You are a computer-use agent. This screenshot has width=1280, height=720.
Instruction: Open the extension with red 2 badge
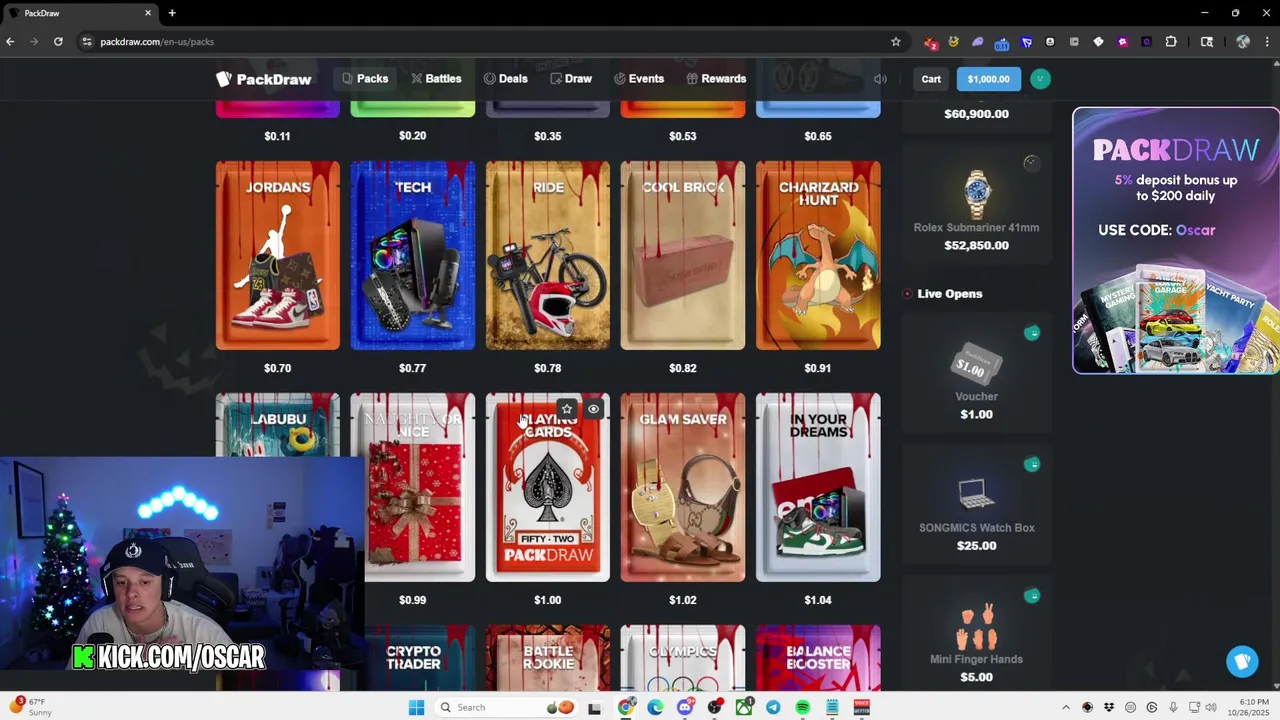[930, 42]
